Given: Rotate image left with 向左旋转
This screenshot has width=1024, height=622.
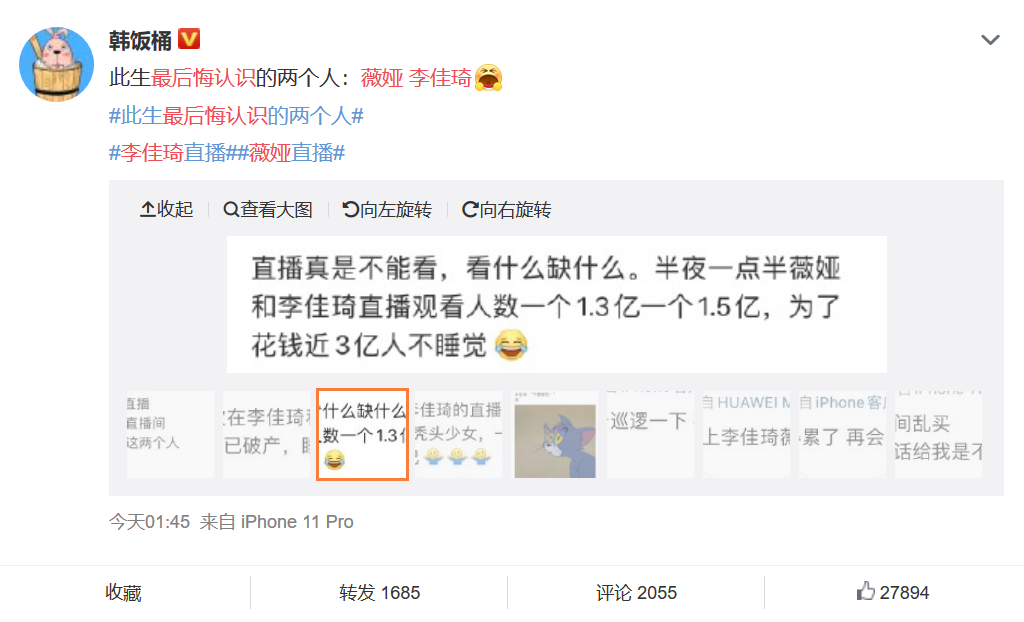Looking at the screenshot, I should (387, 210).
